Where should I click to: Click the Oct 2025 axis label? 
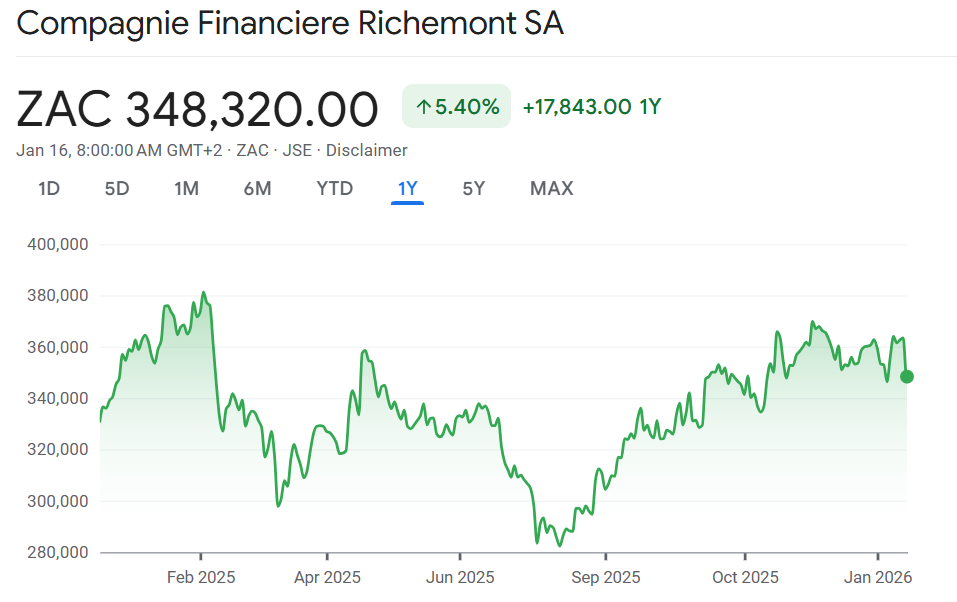point(744,577)
